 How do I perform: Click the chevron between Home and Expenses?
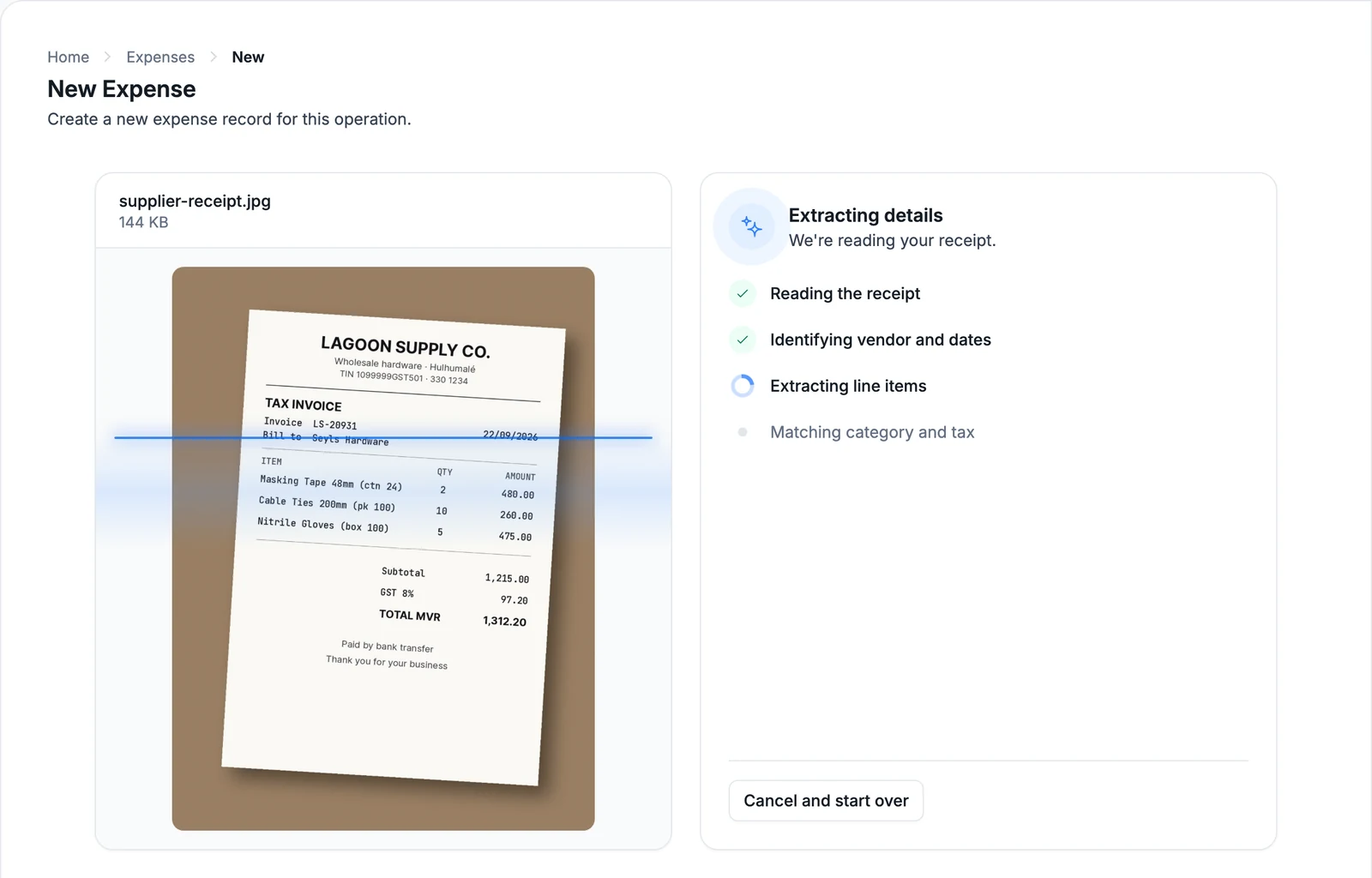pyautogui.click(x=107, y=57)
